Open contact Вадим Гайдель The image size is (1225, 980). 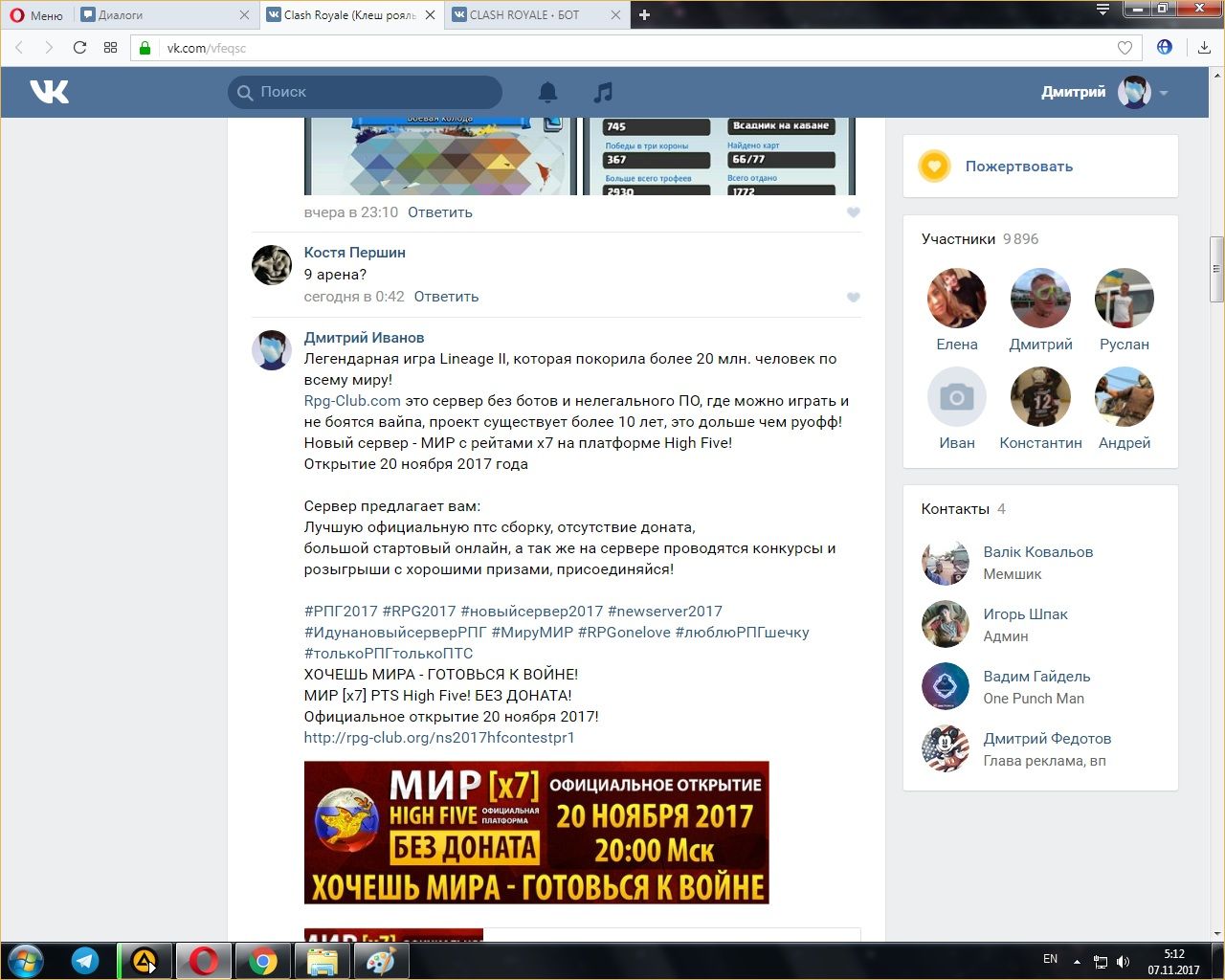pyautogui.click(x=1037, y=677)
